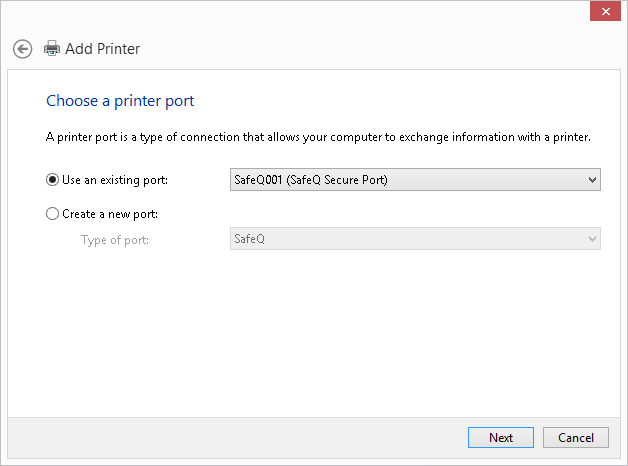
Task: Close the Add Printer window
Action: (603, 11)
